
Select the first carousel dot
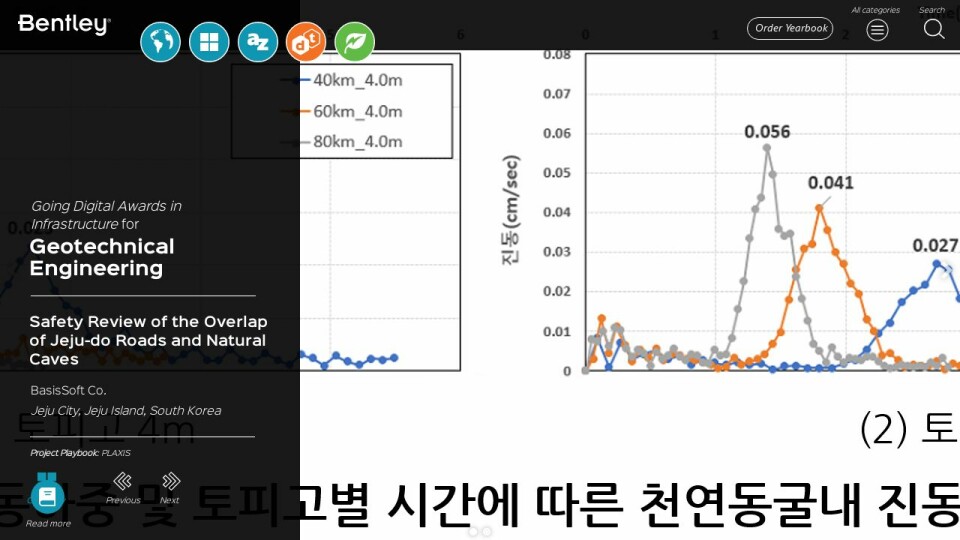coord(473,531)
